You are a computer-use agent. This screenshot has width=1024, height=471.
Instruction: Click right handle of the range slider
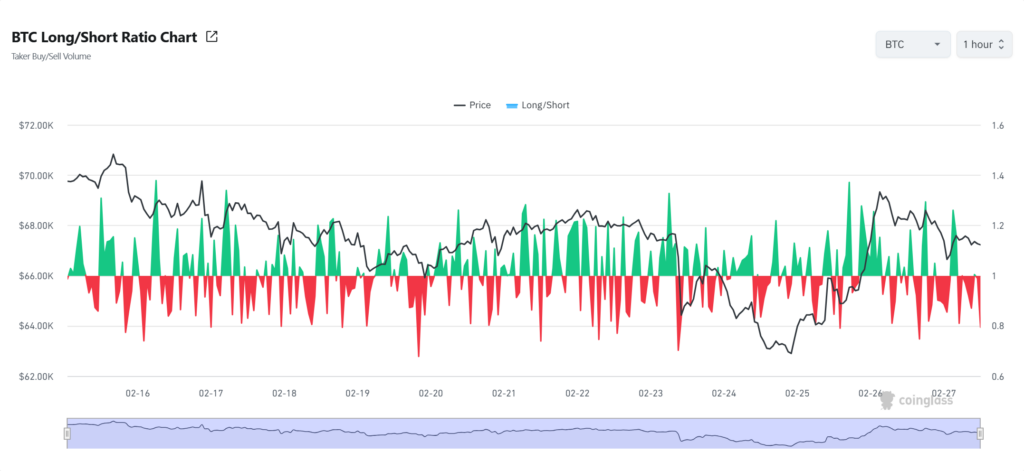coord(980,433)
